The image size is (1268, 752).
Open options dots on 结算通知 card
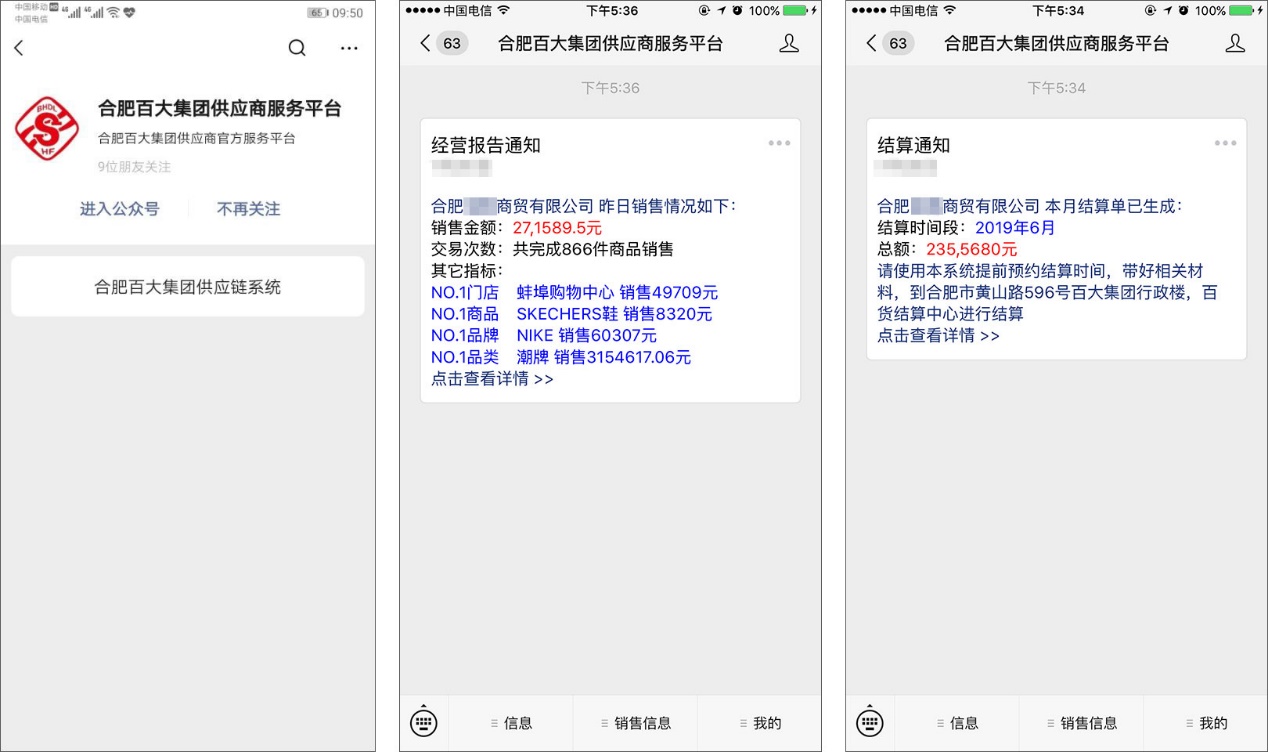[x=1225, y=143]
